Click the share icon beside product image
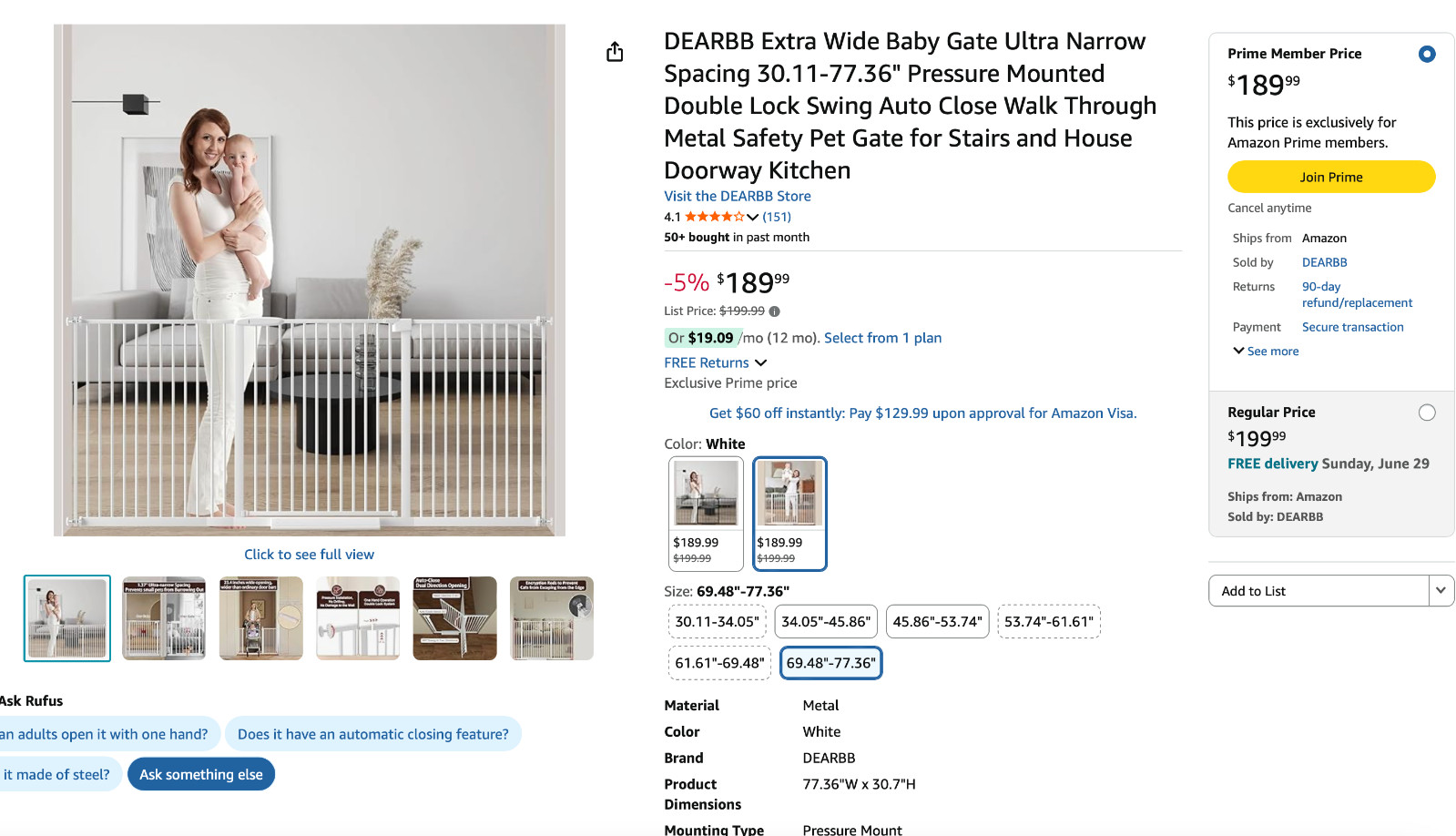 pos(615,52)
